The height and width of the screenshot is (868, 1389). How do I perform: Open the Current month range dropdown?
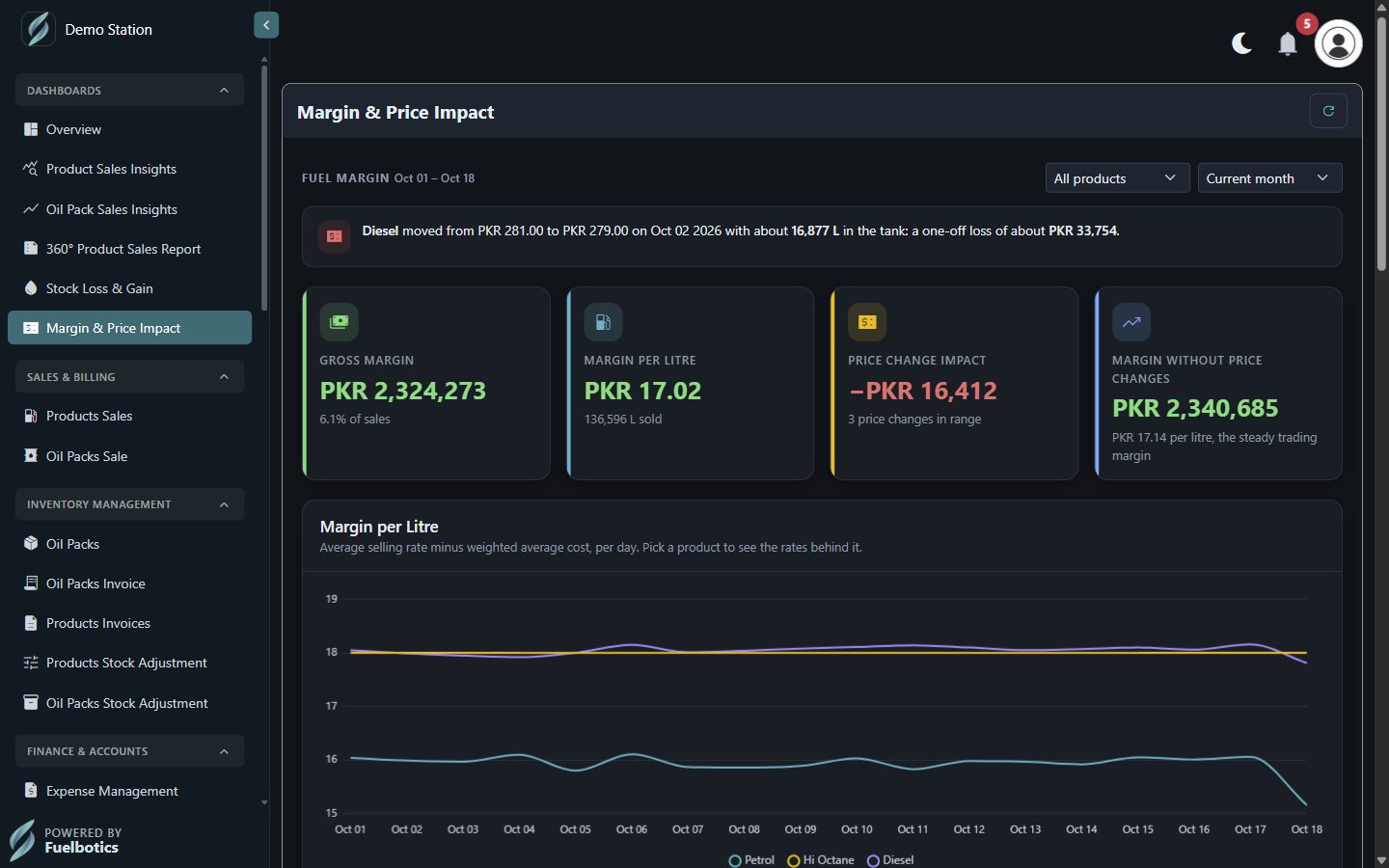pyautogui.click(x=1269, y=178)
